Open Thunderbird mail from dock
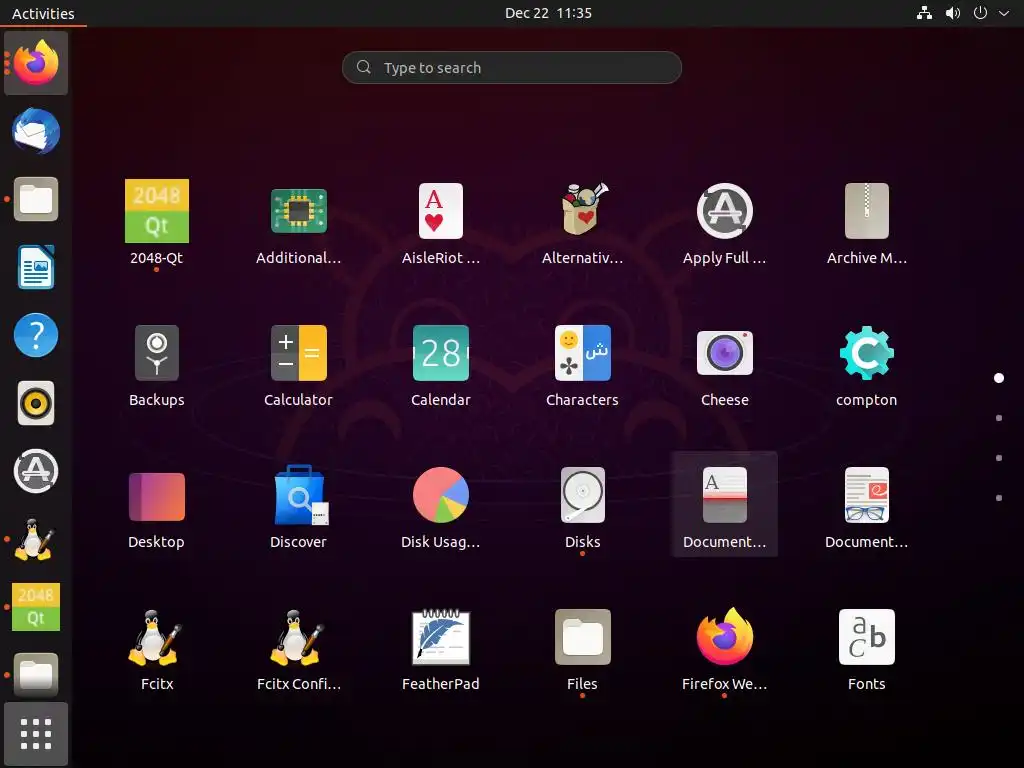 (x=36, y=131)
